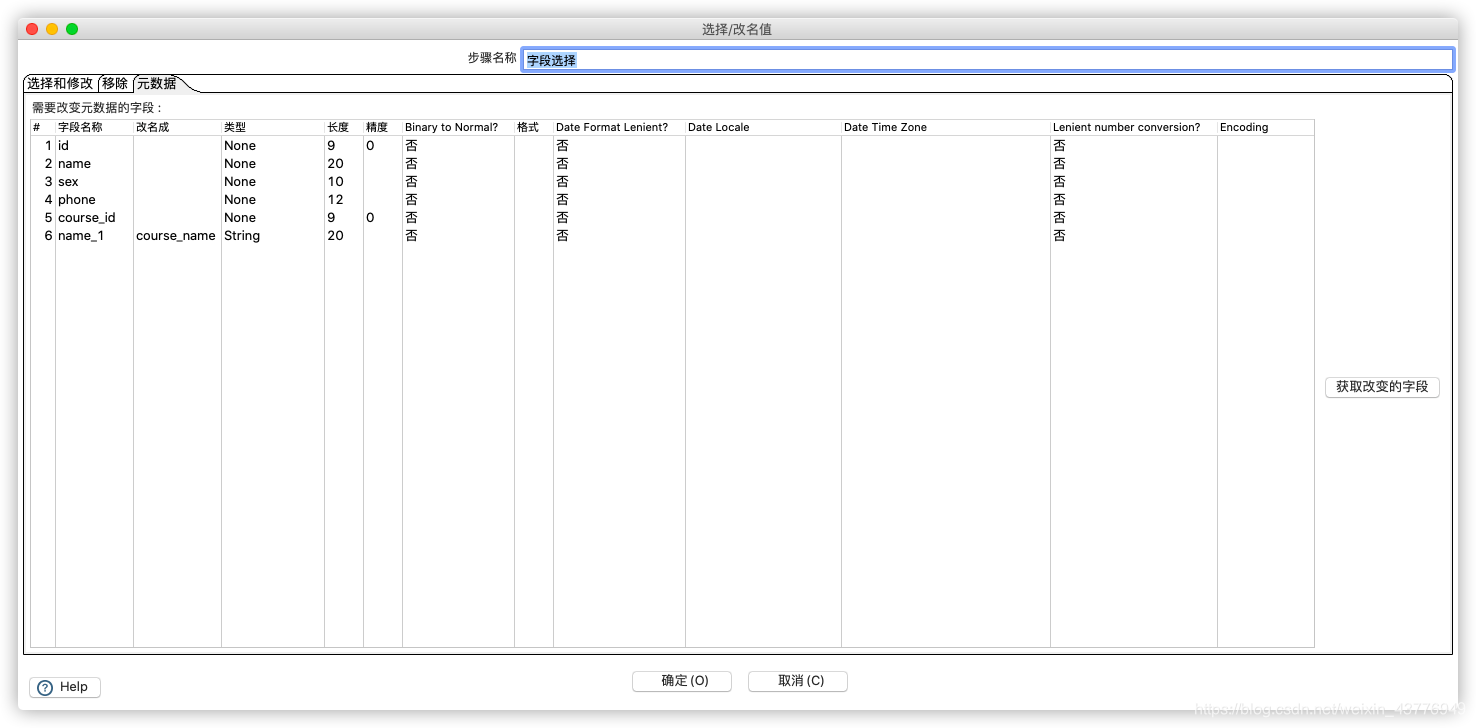Click the 改名成 column header
The image size is (1476, 728).
tap(177, 127)
